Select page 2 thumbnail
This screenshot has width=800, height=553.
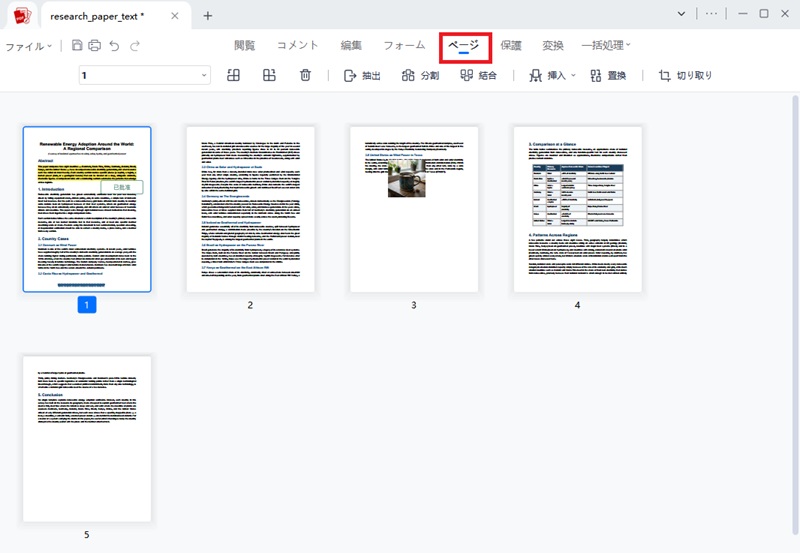pos(251,209)
